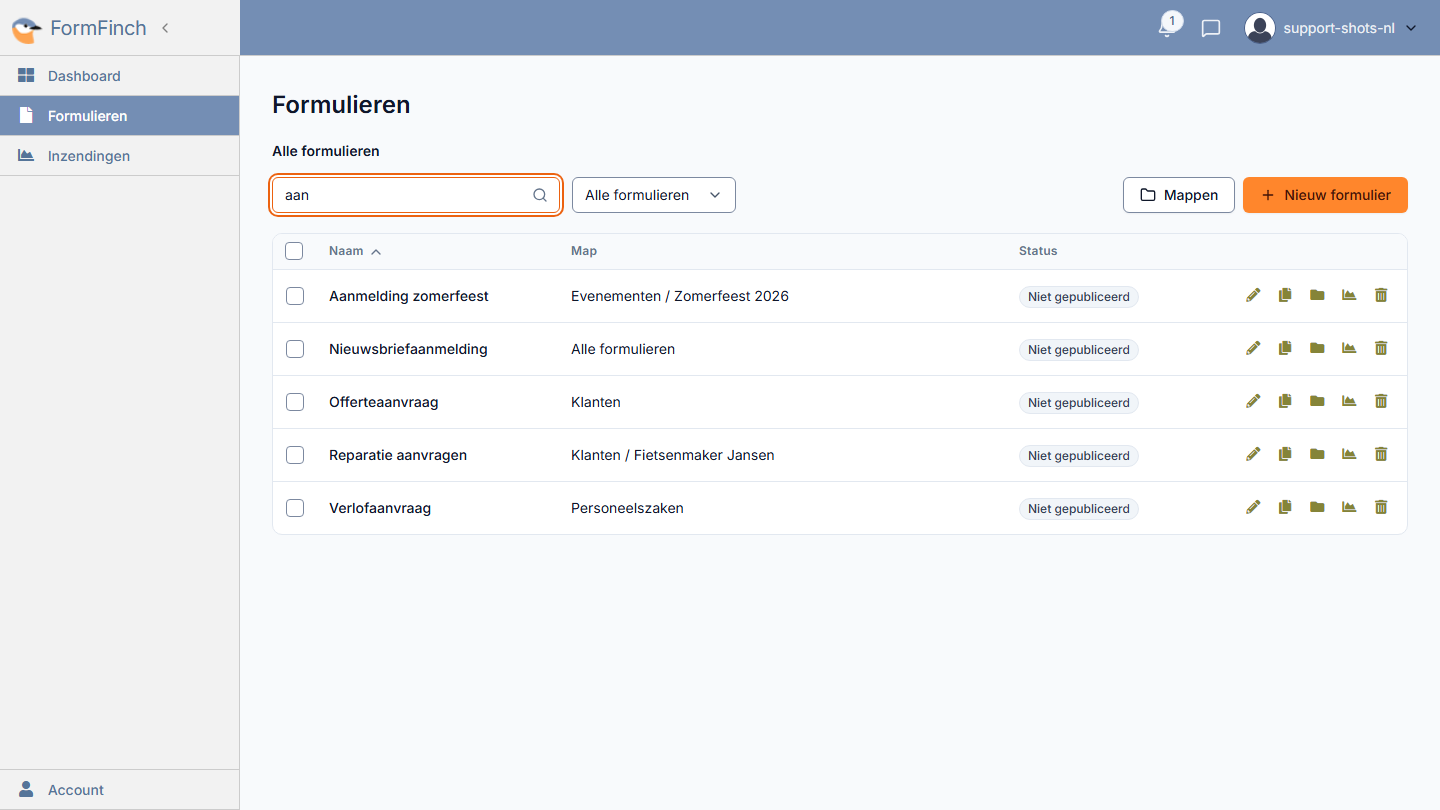Edit the Offerteaanvraag form

pos(1253,401)
